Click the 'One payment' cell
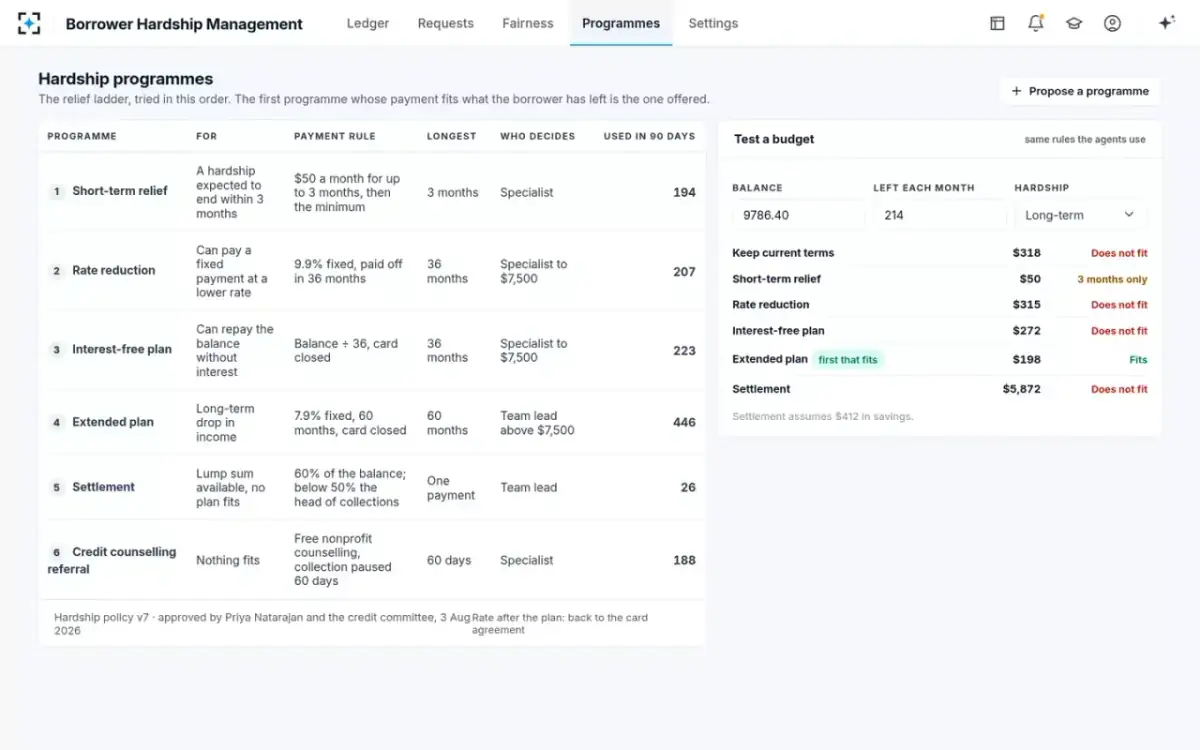 click(x=451, y=488)
